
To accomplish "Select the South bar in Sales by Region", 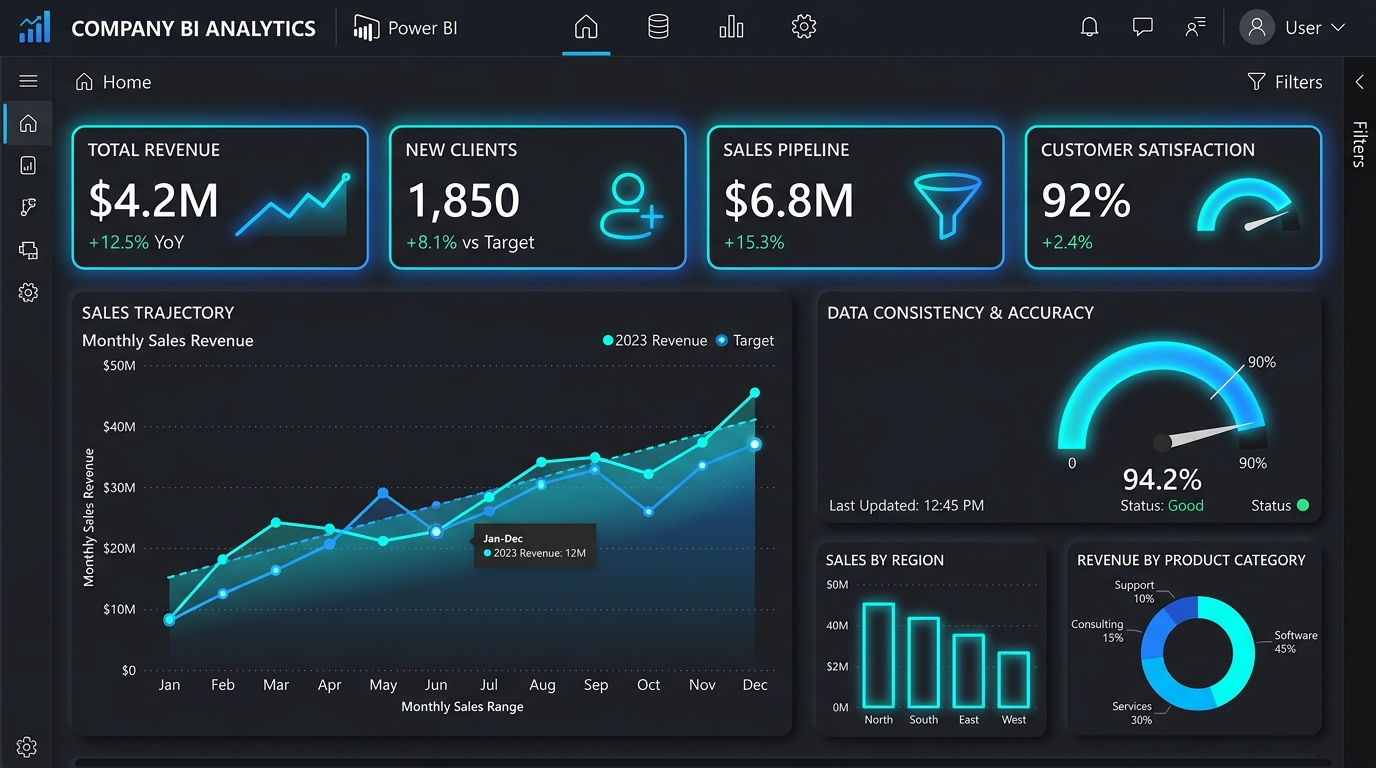I will [x=924, y=662].
